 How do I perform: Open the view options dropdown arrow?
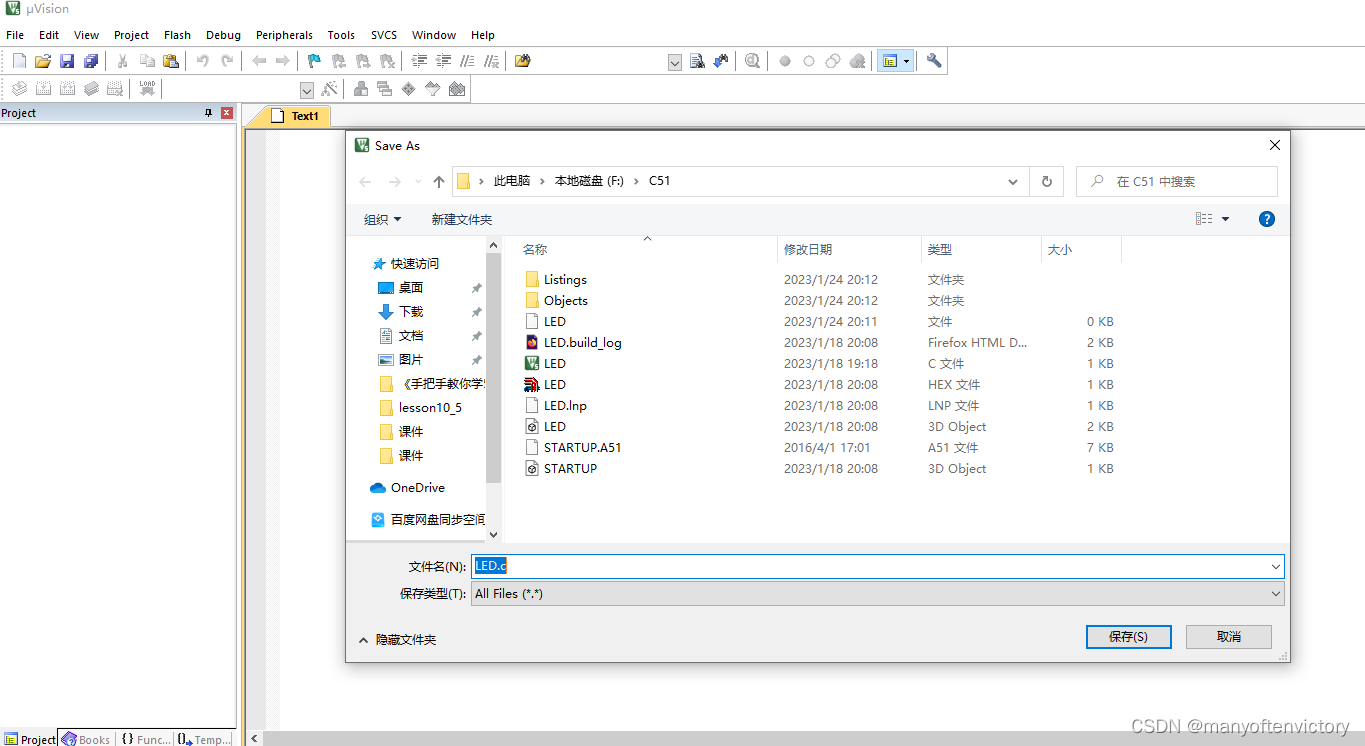[x=1225, y=219]
